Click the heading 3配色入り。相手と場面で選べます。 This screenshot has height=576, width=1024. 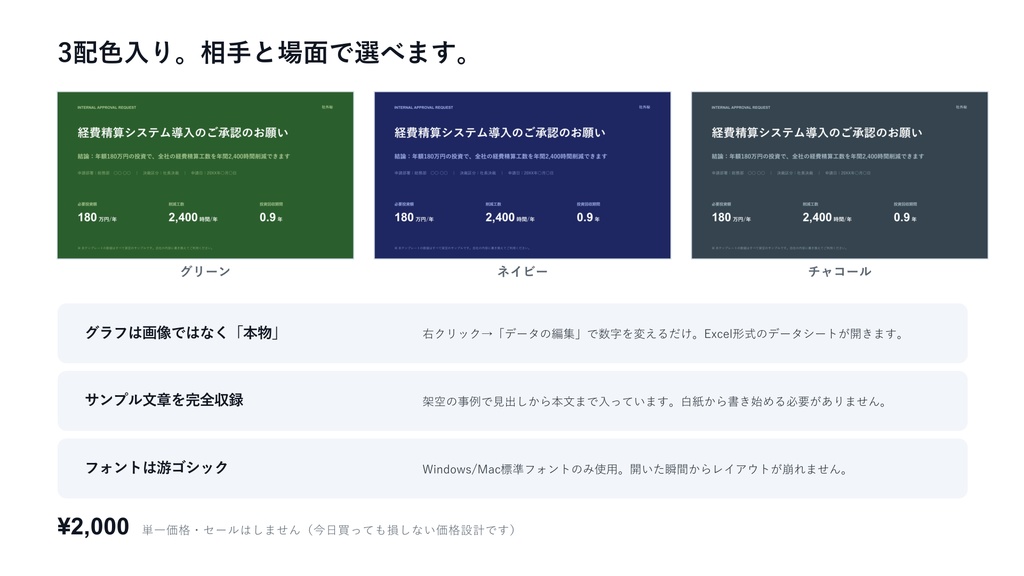(x=264, y=52)
